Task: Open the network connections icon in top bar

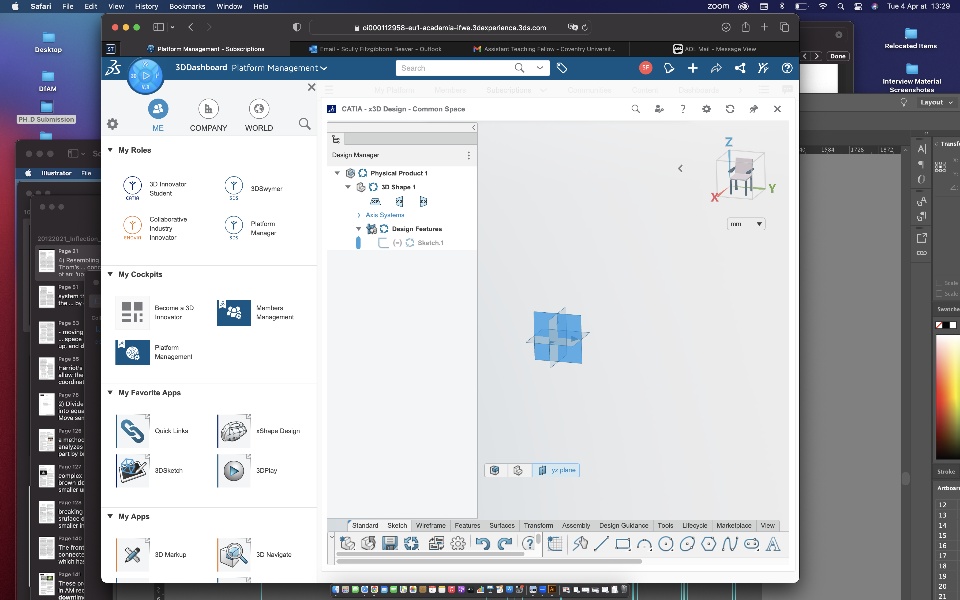Action: (740, 68)
